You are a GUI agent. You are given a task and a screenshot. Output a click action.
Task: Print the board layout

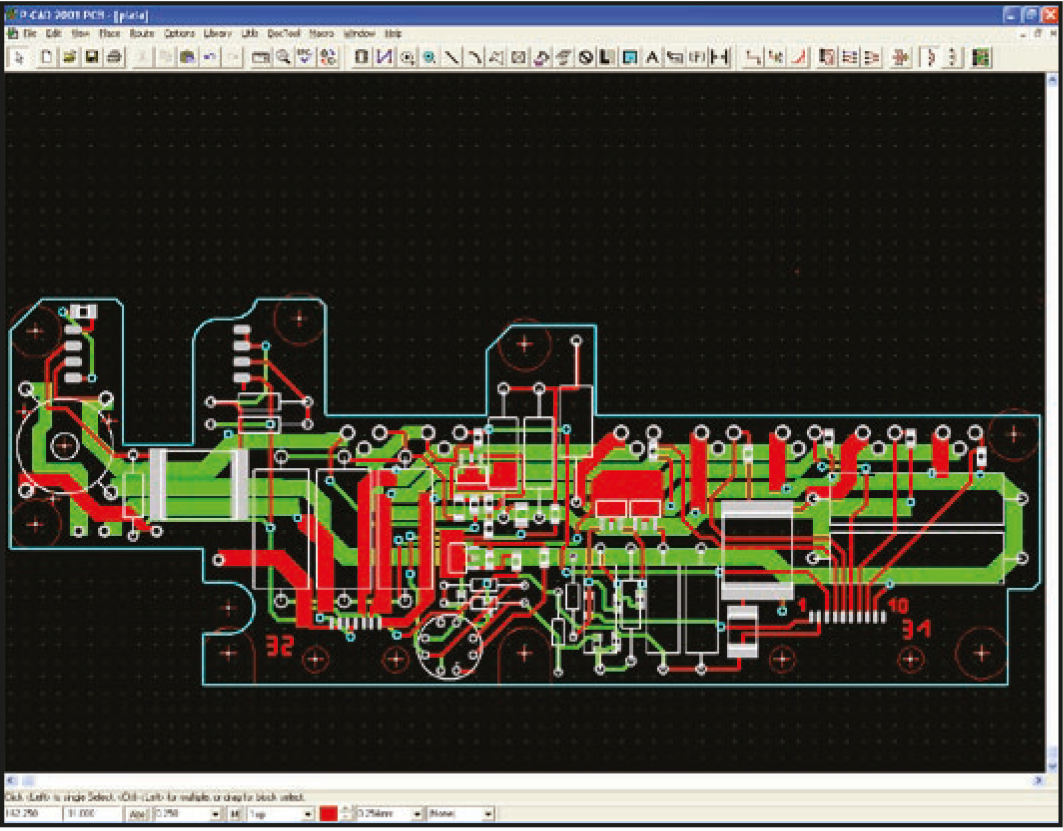coord(113,57)
